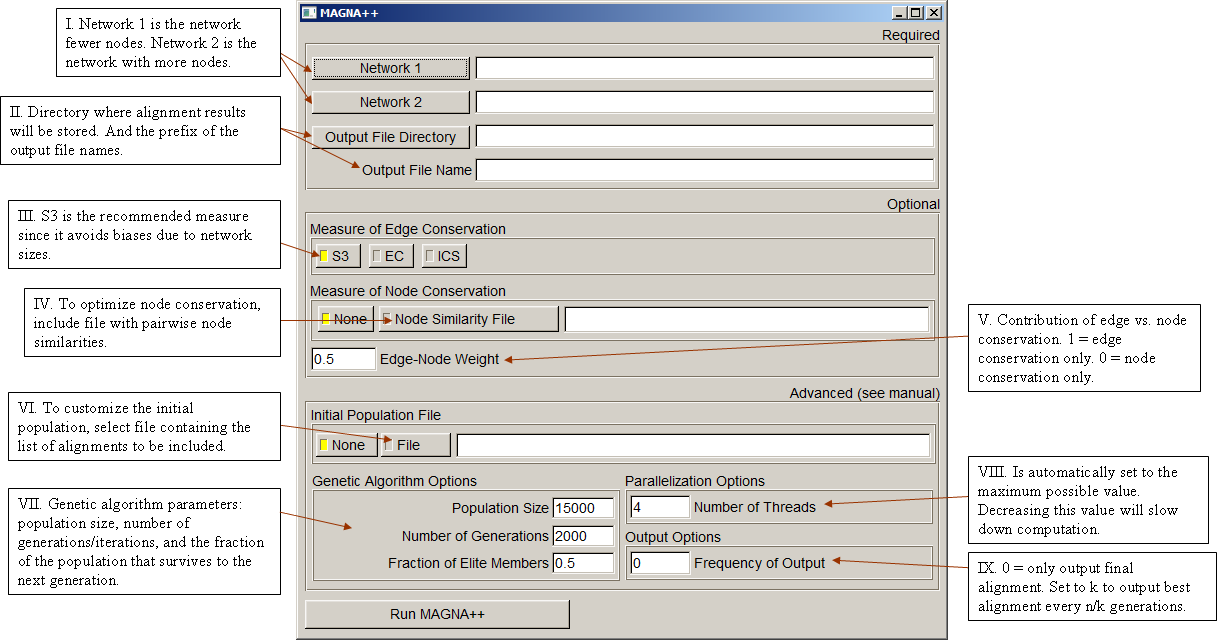
Task: Click the Network 1 browse button
Action: click(390, 68)
